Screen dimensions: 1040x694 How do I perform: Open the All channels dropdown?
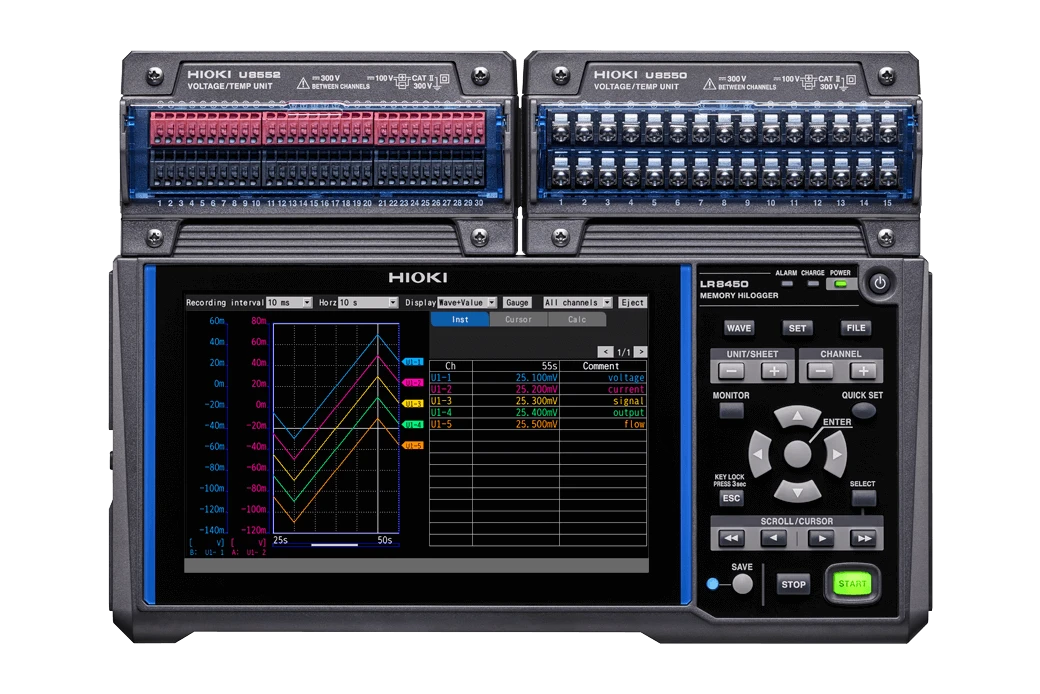point(577,303)
